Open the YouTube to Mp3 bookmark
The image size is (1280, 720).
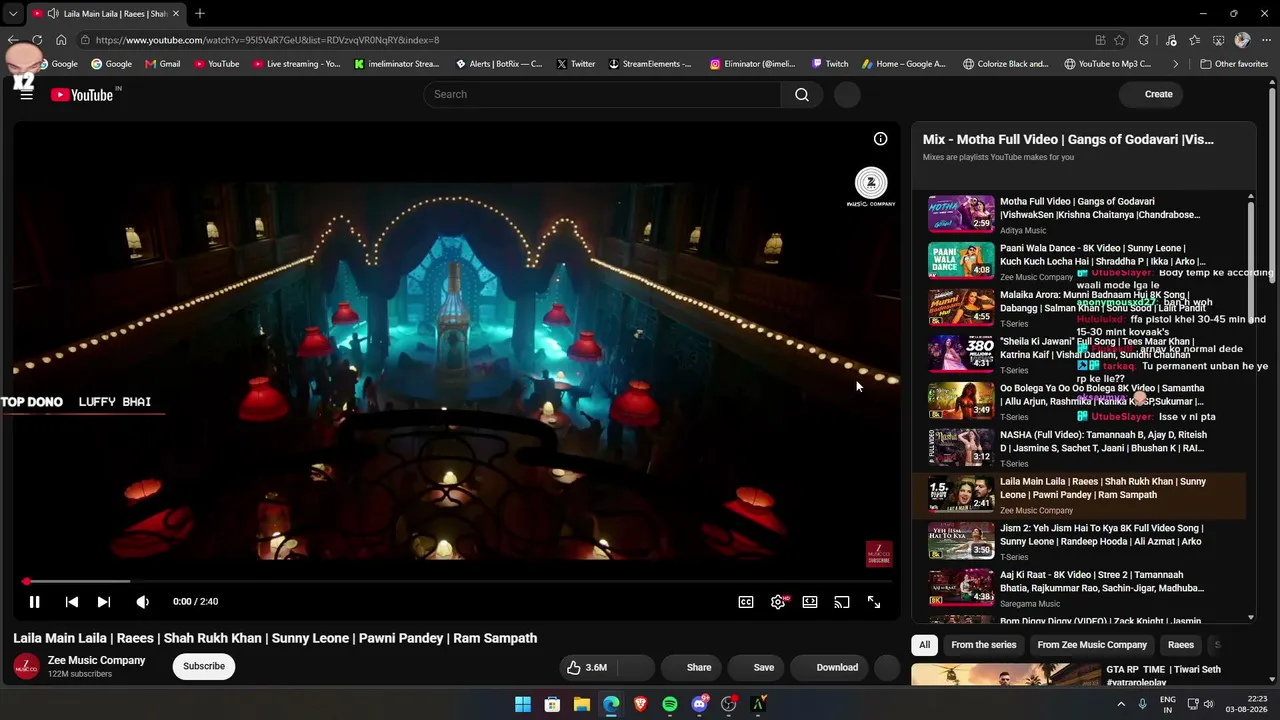tap(1108, 64)
